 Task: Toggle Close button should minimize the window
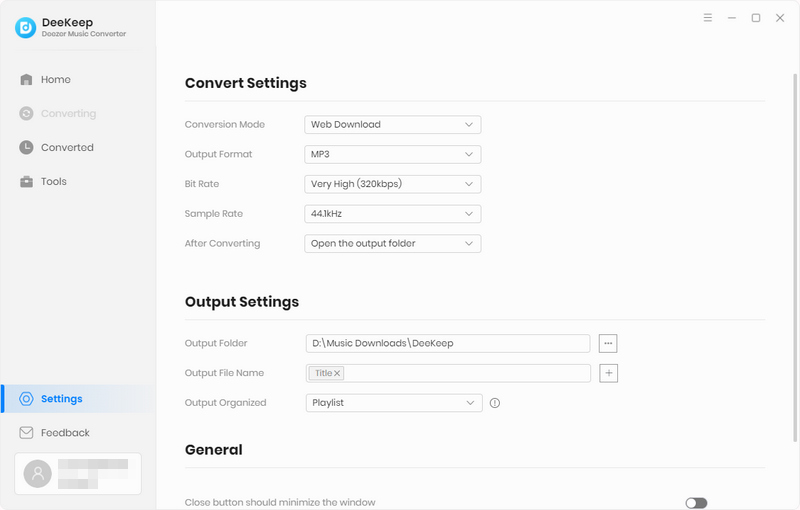[x=696, y=503]
